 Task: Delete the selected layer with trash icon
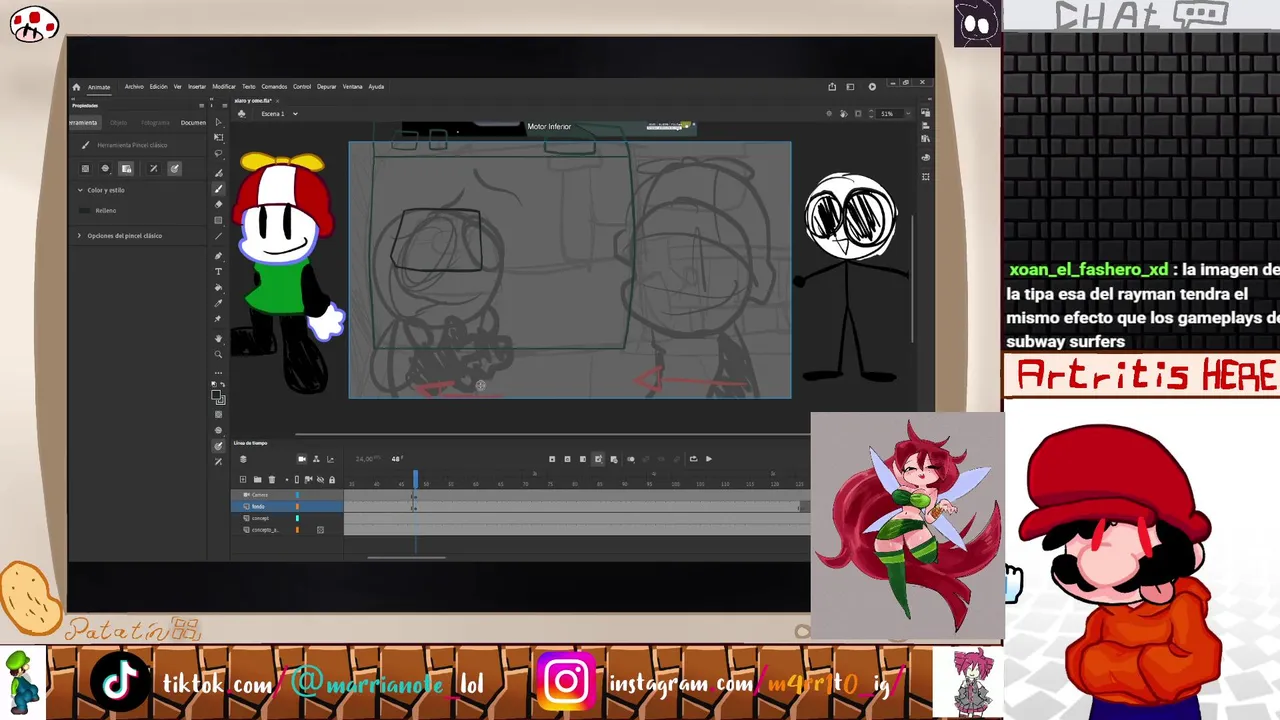coord(272,480)
